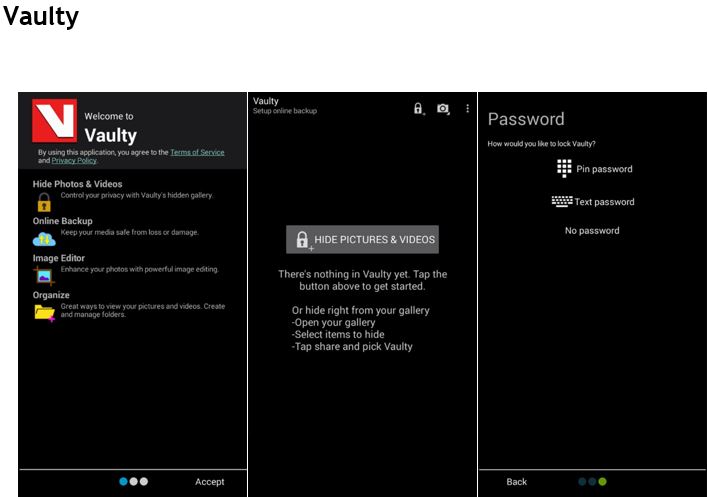Click the Text password keyboard icon
The height and width of the screenshot is (497, 708).
click(561, 201)
